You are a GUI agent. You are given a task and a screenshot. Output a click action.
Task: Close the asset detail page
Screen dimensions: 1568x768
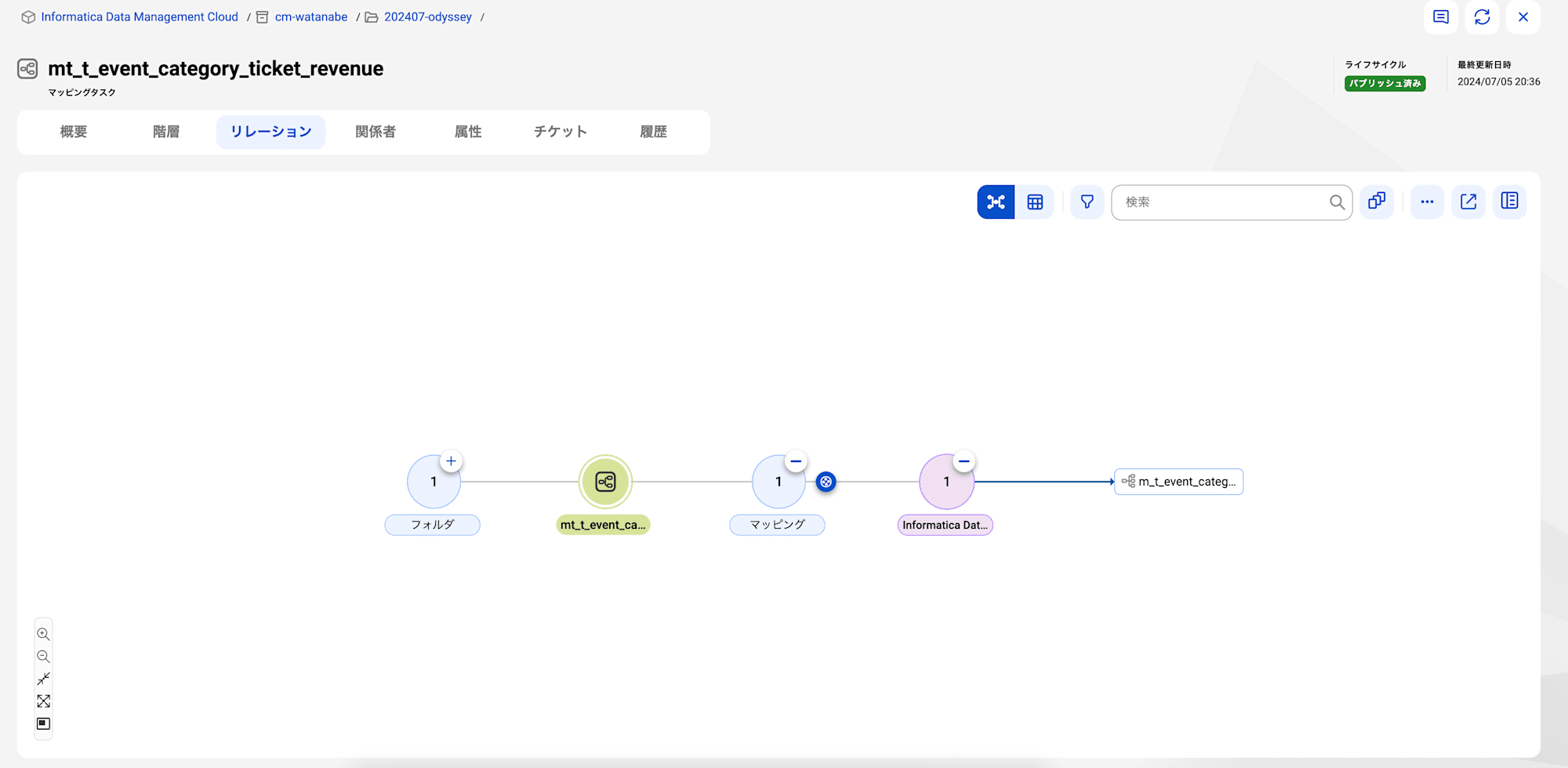click(1523, 17)
